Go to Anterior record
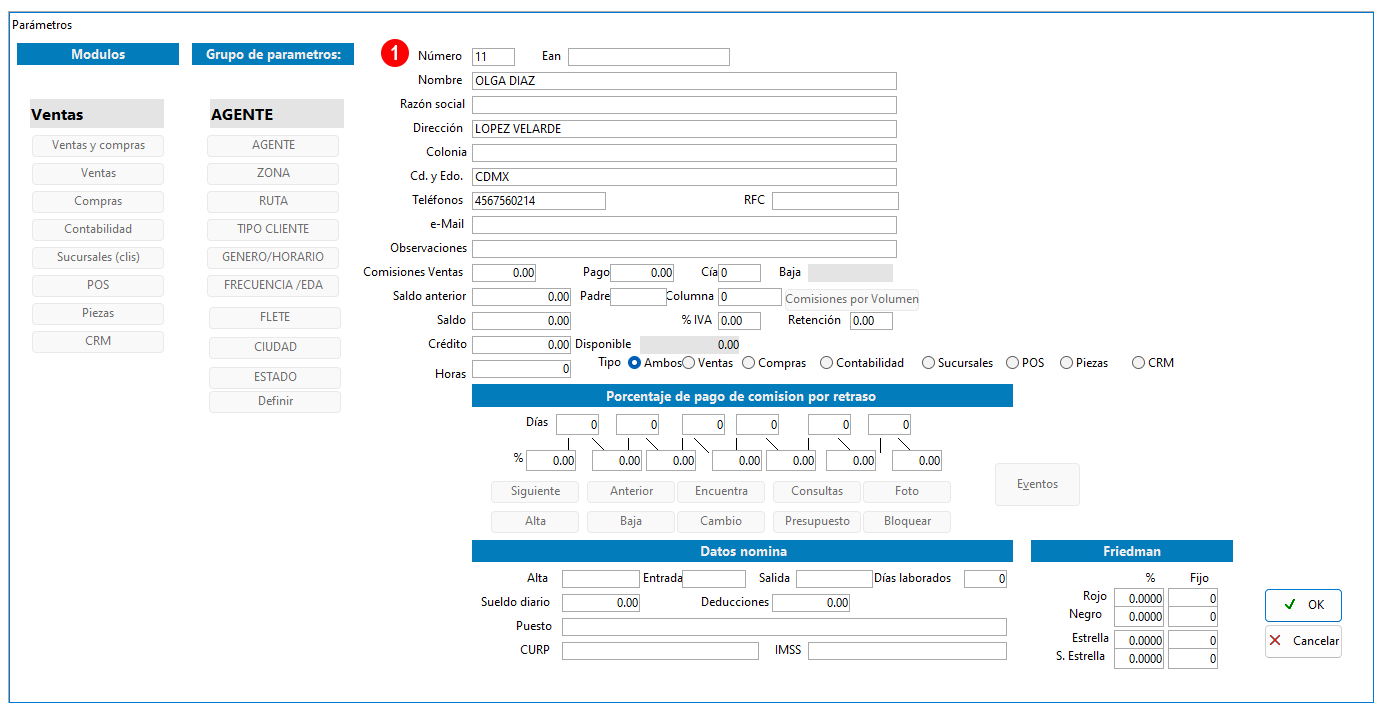Image resolution: width=1380 pixels, height=709 pixels. click(x=631, y=492)
